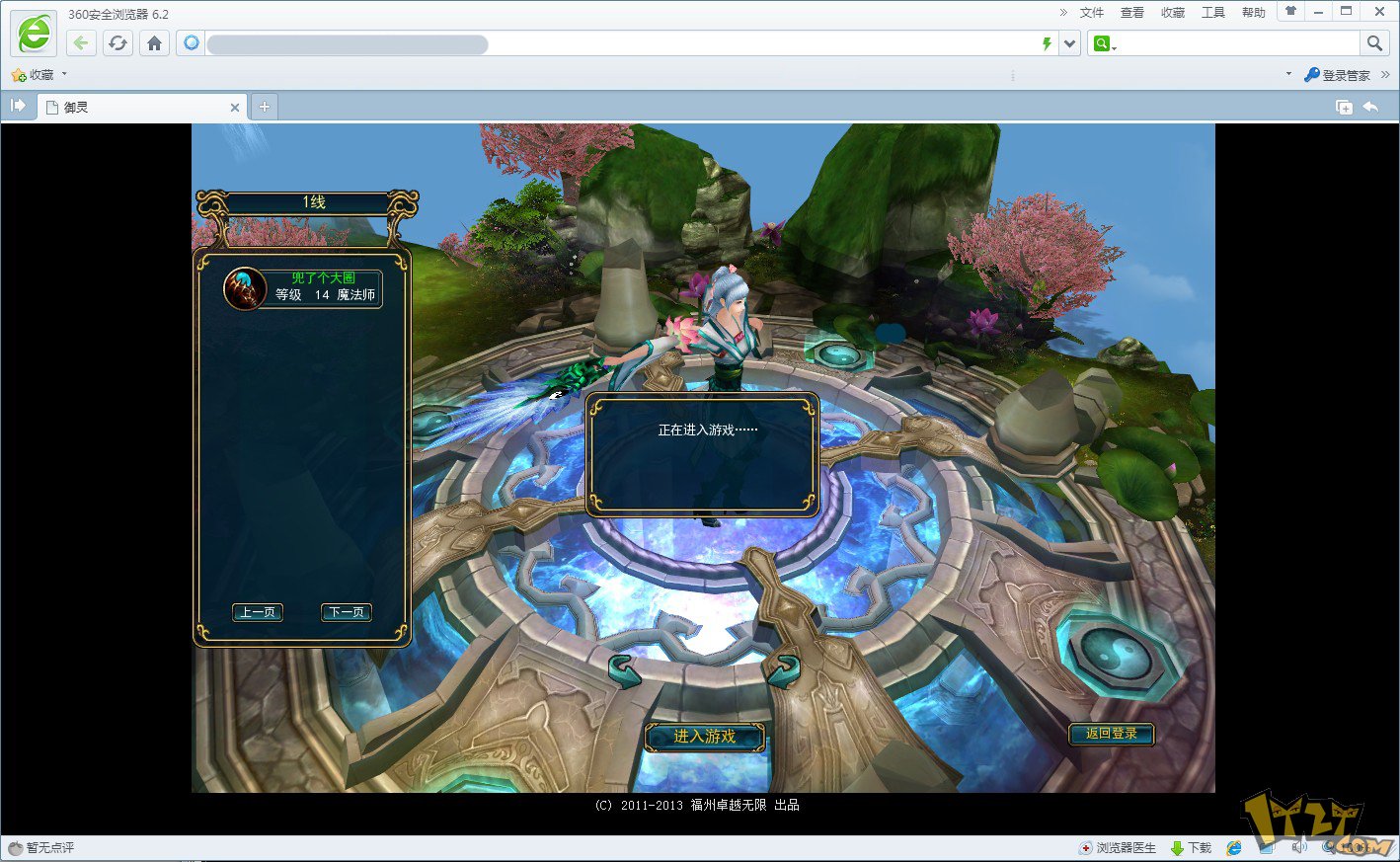Open the home page icon
This screenshot has width=1400, height=862.
click(154, 43)
